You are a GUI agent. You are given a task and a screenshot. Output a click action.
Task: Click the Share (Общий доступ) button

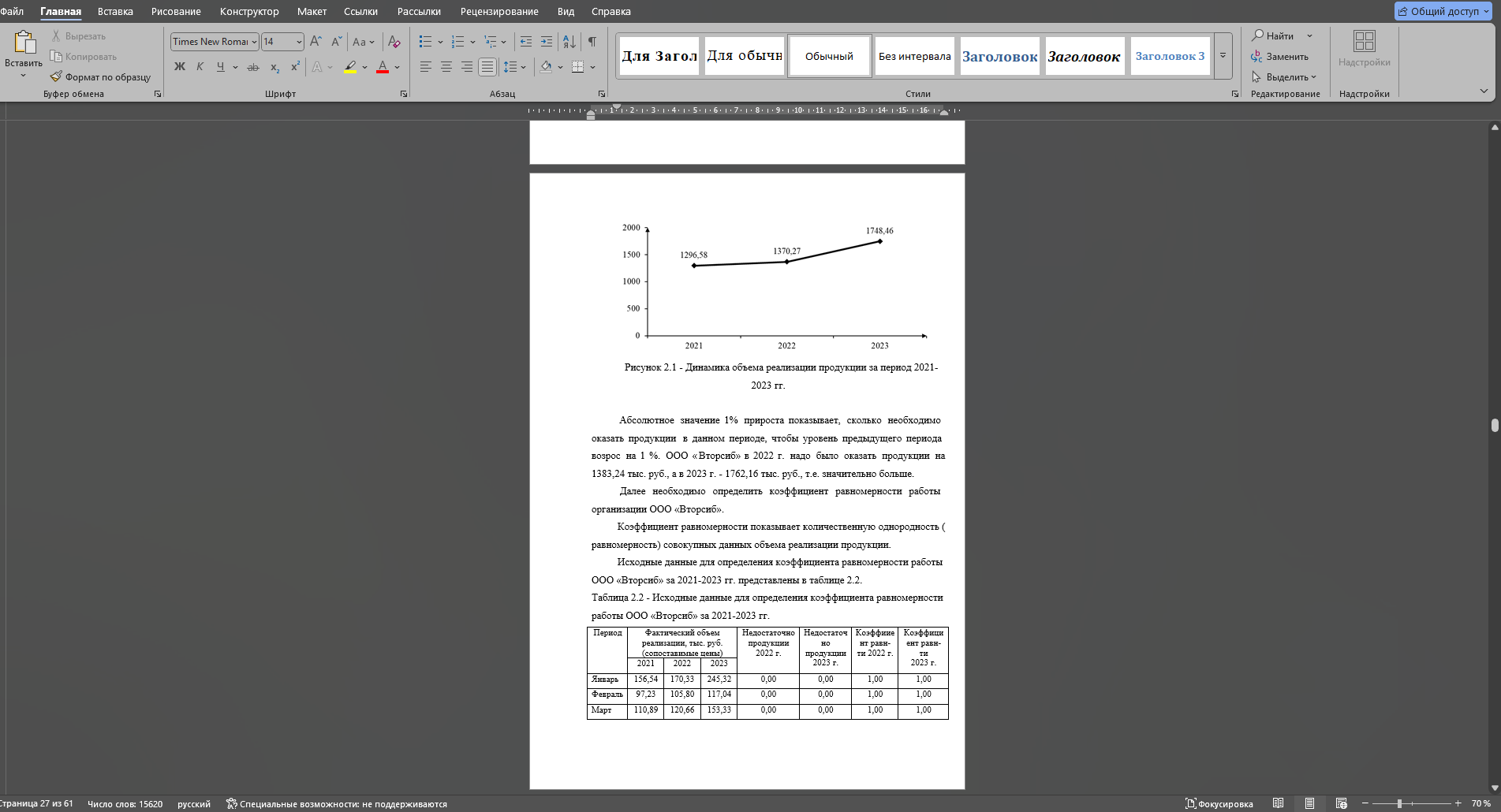[1443, 11]
